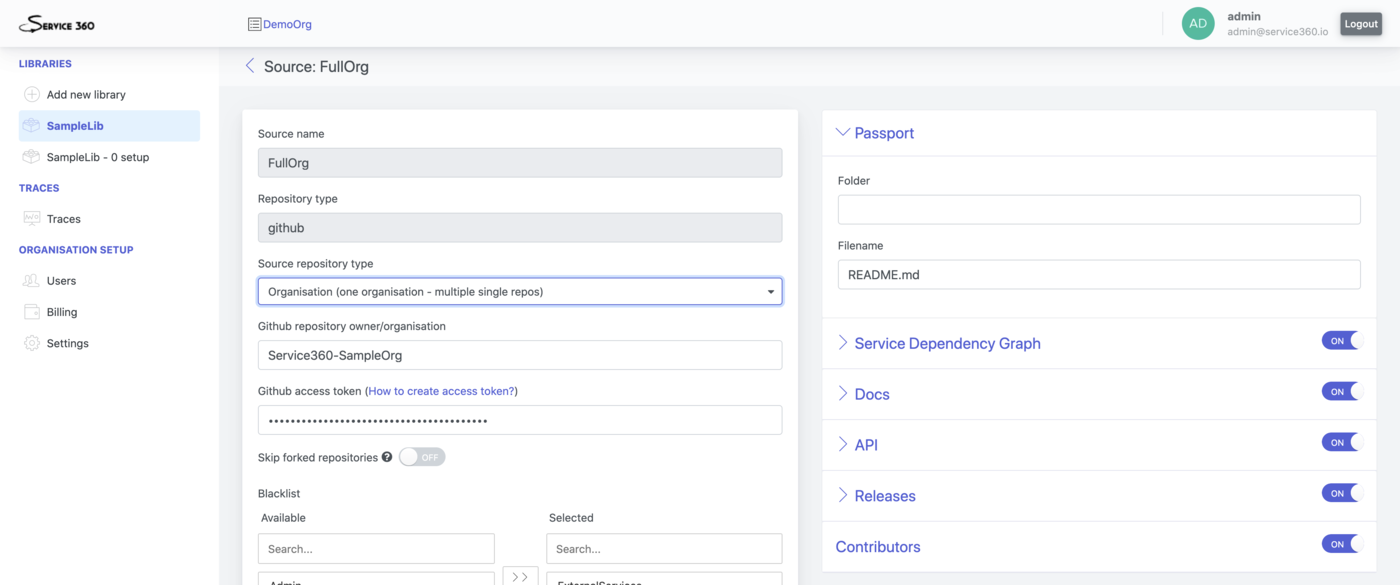This screenshot has width=1400, height=585.
Task: Disable the Contributors toggle
Action: click(1342, 544)
